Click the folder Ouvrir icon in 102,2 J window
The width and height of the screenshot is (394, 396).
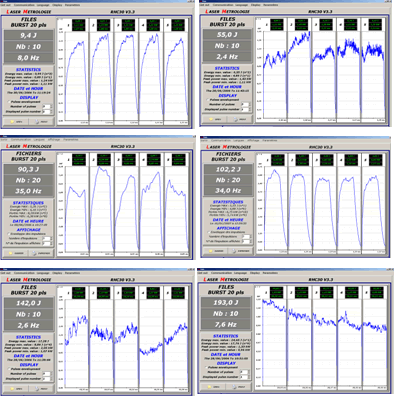point(211,251)
